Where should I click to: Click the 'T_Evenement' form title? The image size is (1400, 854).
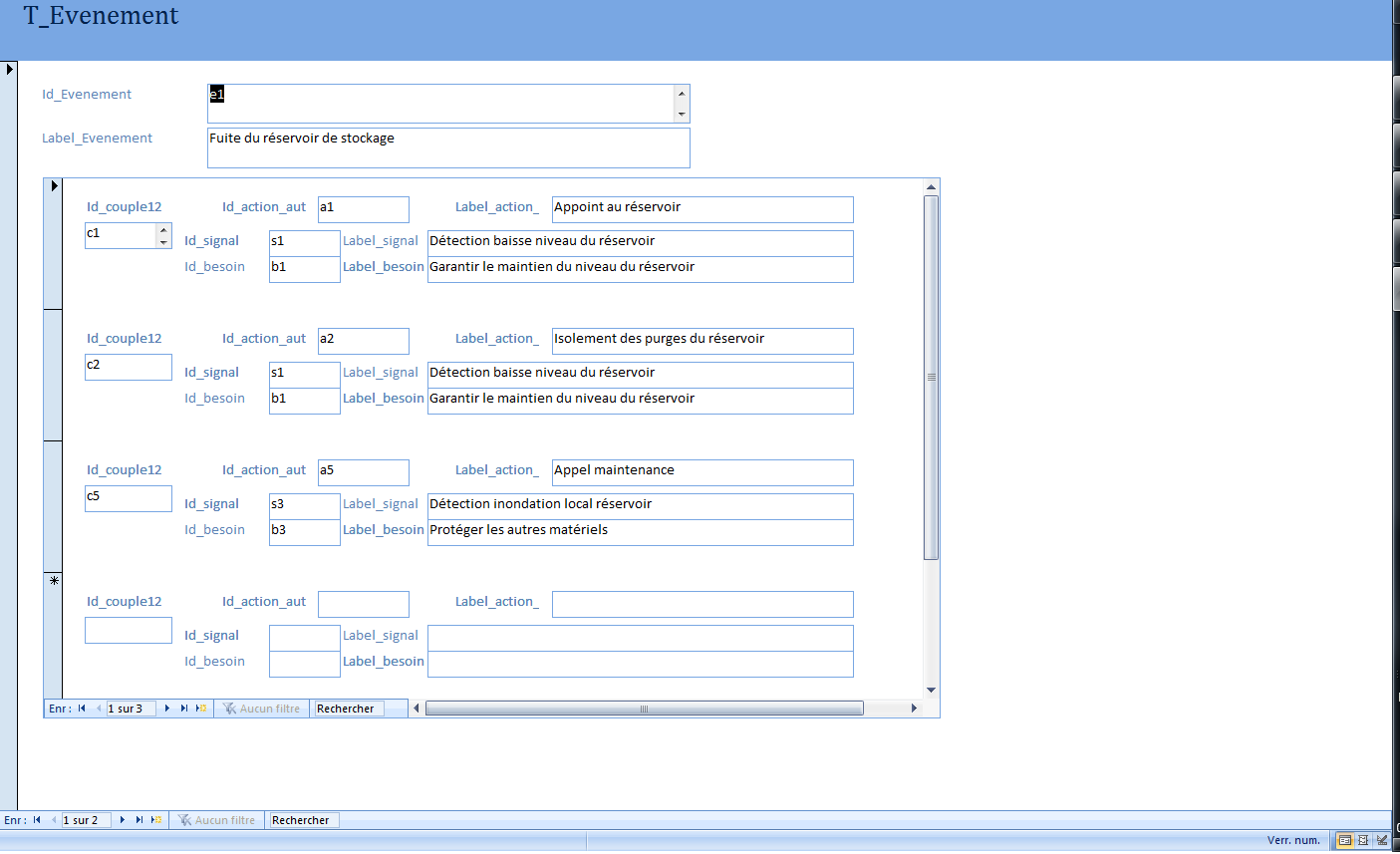pos(102,16)
